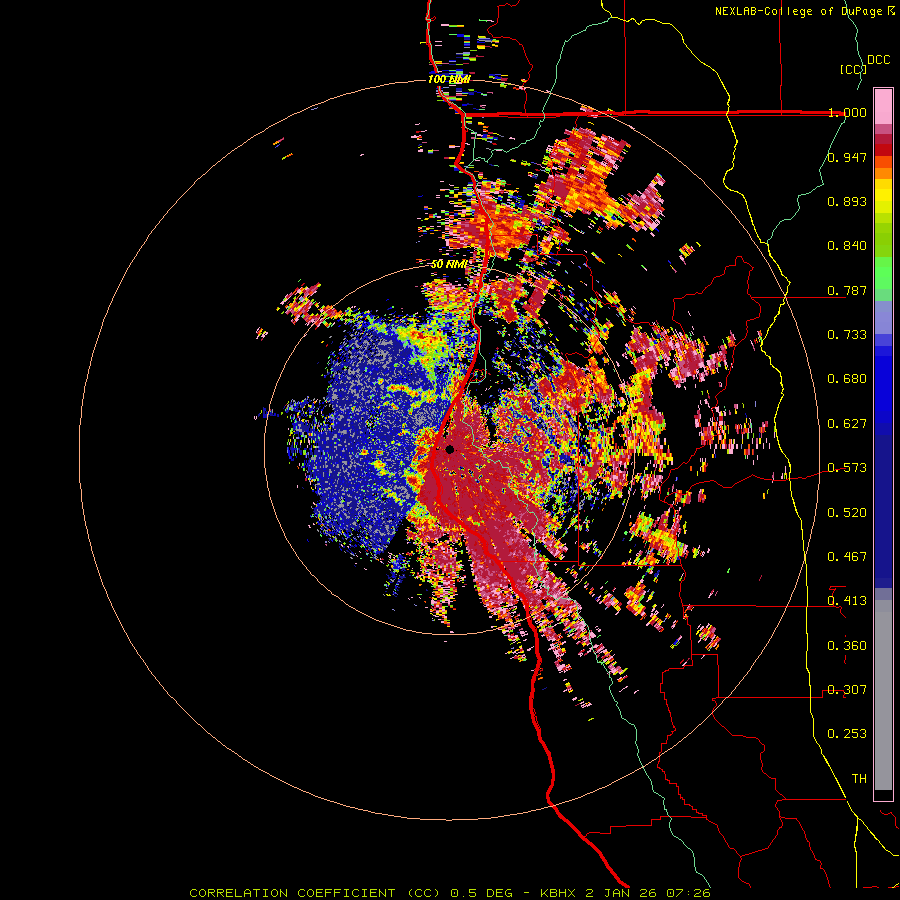The height and width of the screenshot is (900, 900).
Task: Click the gray lower segment of color bar
Action: pos(883,695)
